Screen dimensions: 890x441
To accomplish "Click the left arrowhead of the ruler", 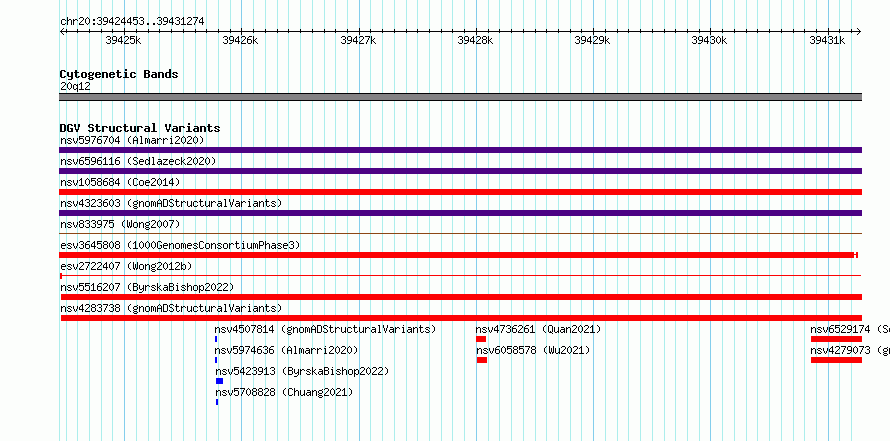I will tap(62, 32).
